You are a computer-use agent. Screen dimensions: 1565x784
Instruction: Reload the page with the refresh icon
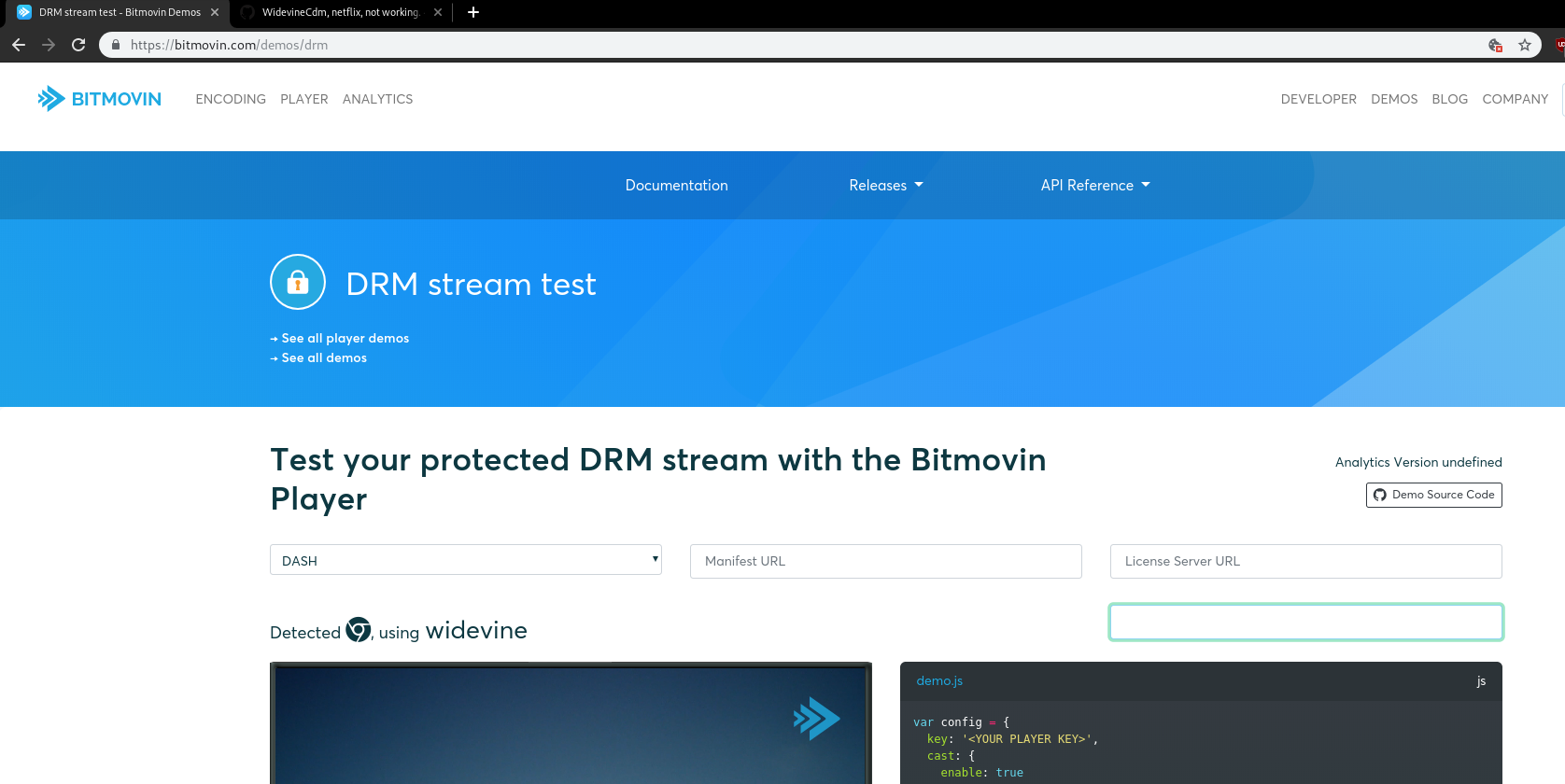[78, 45]
